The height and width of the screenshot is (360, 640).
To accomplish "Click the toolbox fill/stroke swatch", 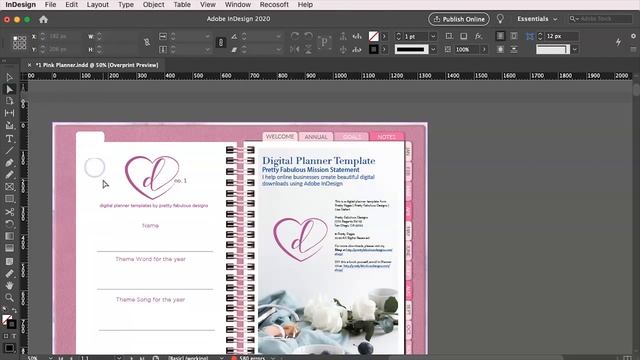I will point(8,322).
